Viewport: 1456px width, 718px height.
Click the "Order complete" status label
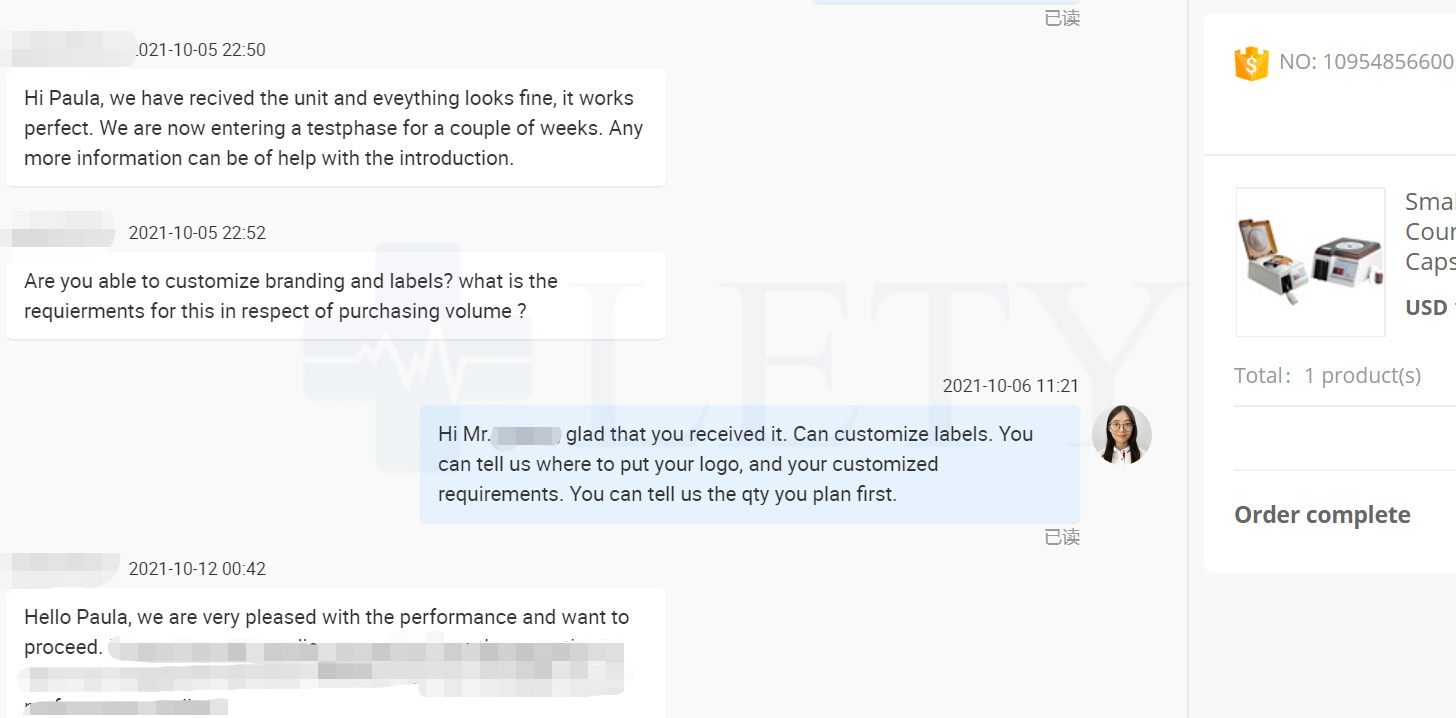click(x=1322, y=515)
